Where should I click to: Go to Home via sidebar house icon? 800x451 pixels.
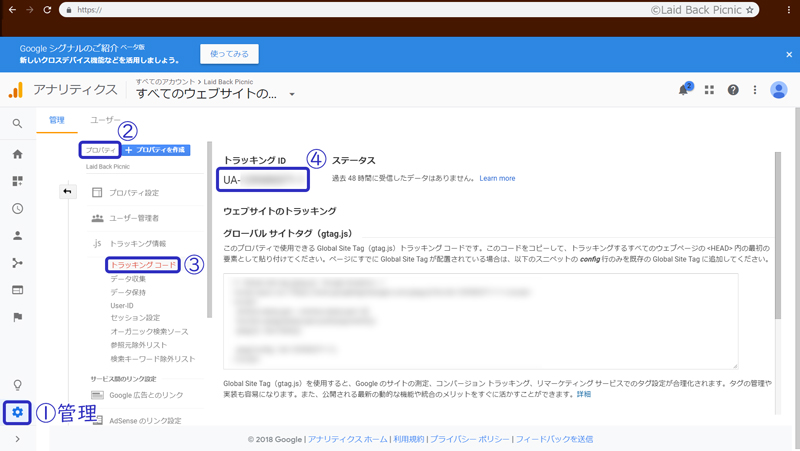tap(17, 154)
